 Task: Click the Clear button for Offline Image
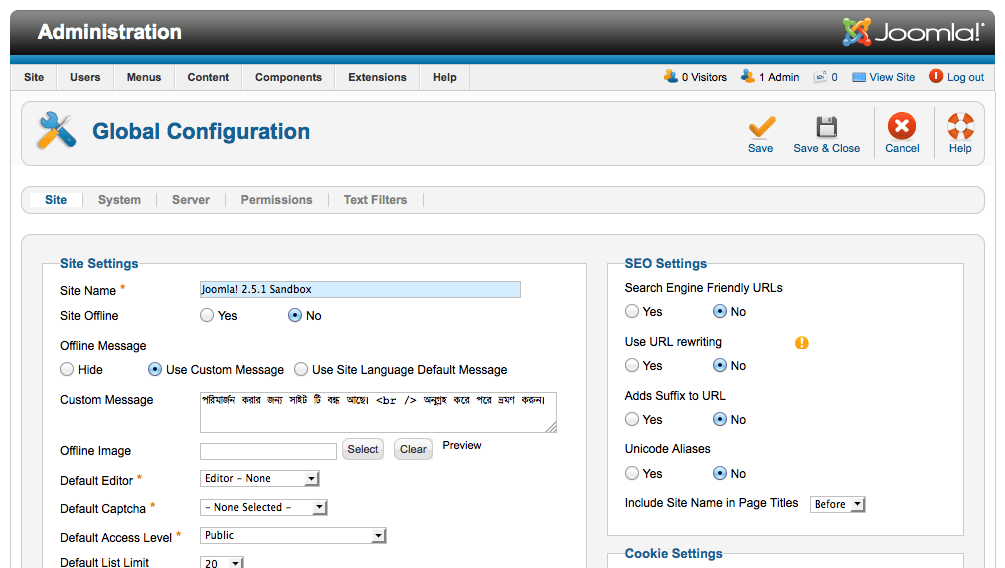pyautogui.click(x=413, y=450)
